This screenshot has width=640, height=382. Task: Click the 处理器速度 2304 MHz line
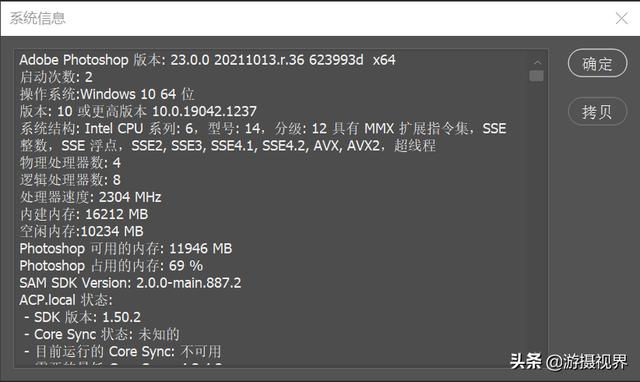click(x=91, y=197)
